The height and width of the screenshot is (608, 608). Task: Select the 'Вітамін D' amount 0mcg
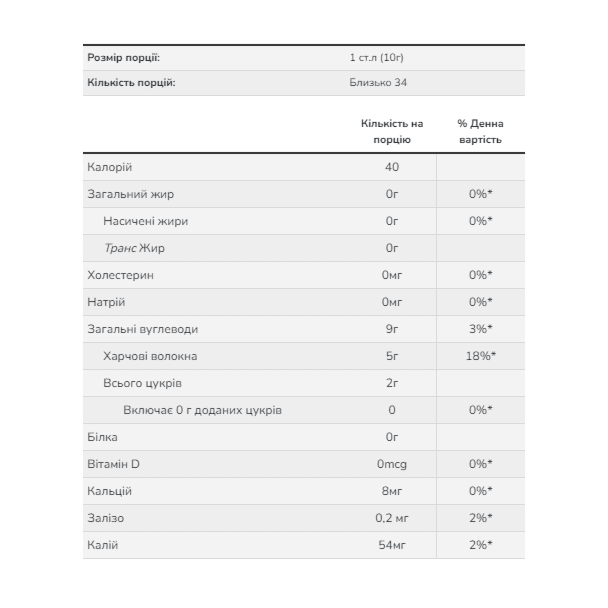(x=392, y=464)
